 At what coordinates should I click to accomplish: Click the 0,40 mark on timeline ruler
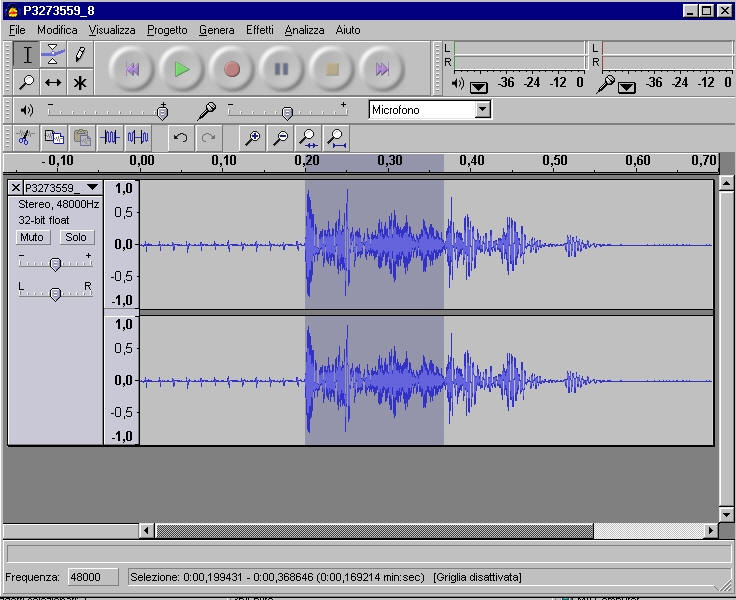click(x=472, y=161)
